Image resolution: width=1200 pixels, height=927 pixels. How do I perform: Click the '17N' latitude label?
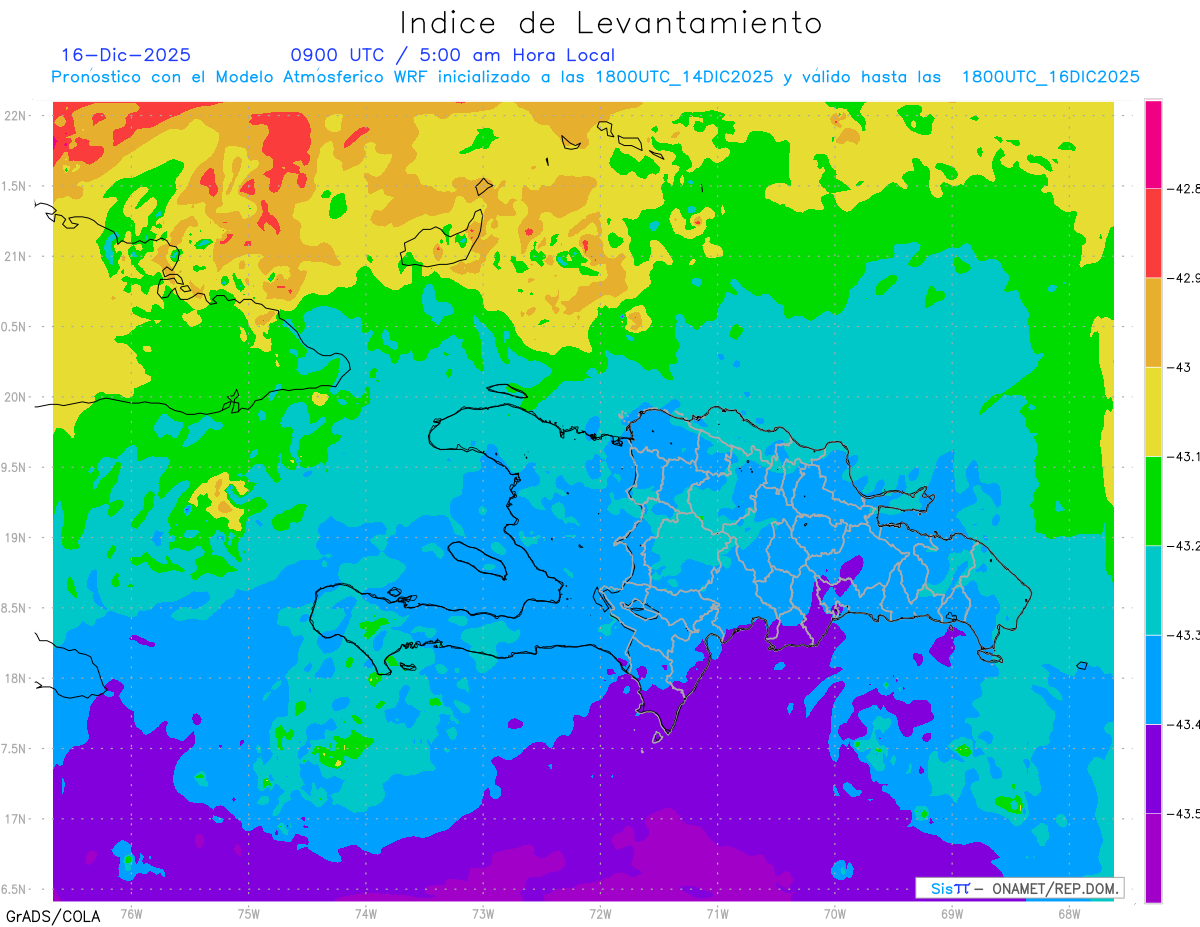tap(17, 819)
